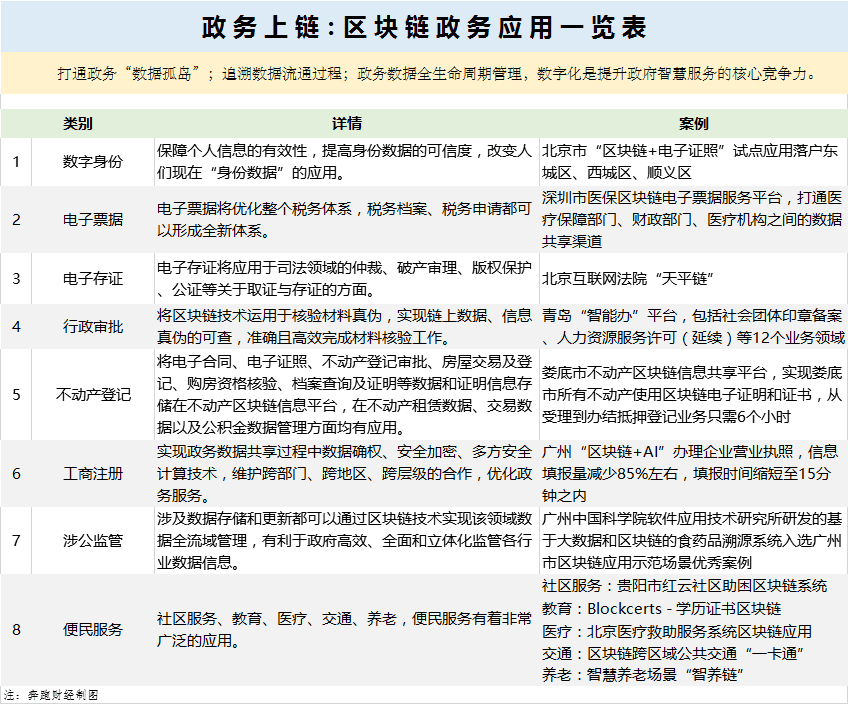Viewport: 848px width, 704px height.
Task: Select the row number 5 cell
Action: coord(16,394)
